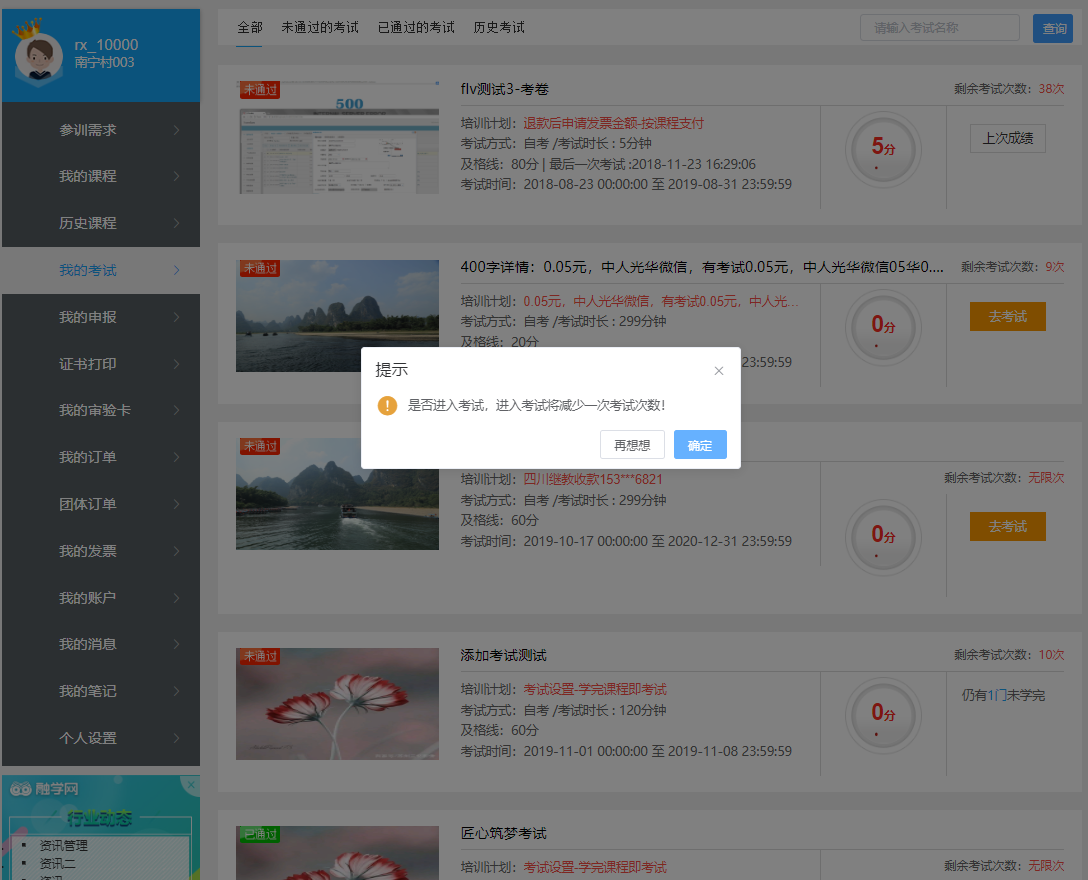Click the orange warning icon in the dialog
1088x880 pixels.
pos(387,405)
